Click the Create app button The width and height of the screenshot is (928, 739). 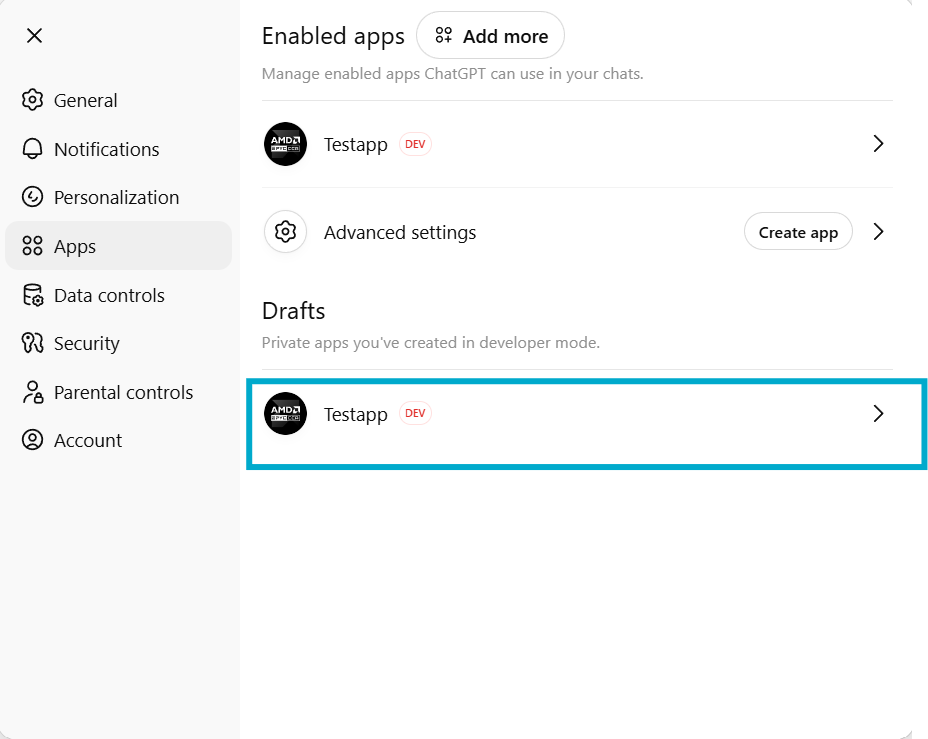coord(798,232)
